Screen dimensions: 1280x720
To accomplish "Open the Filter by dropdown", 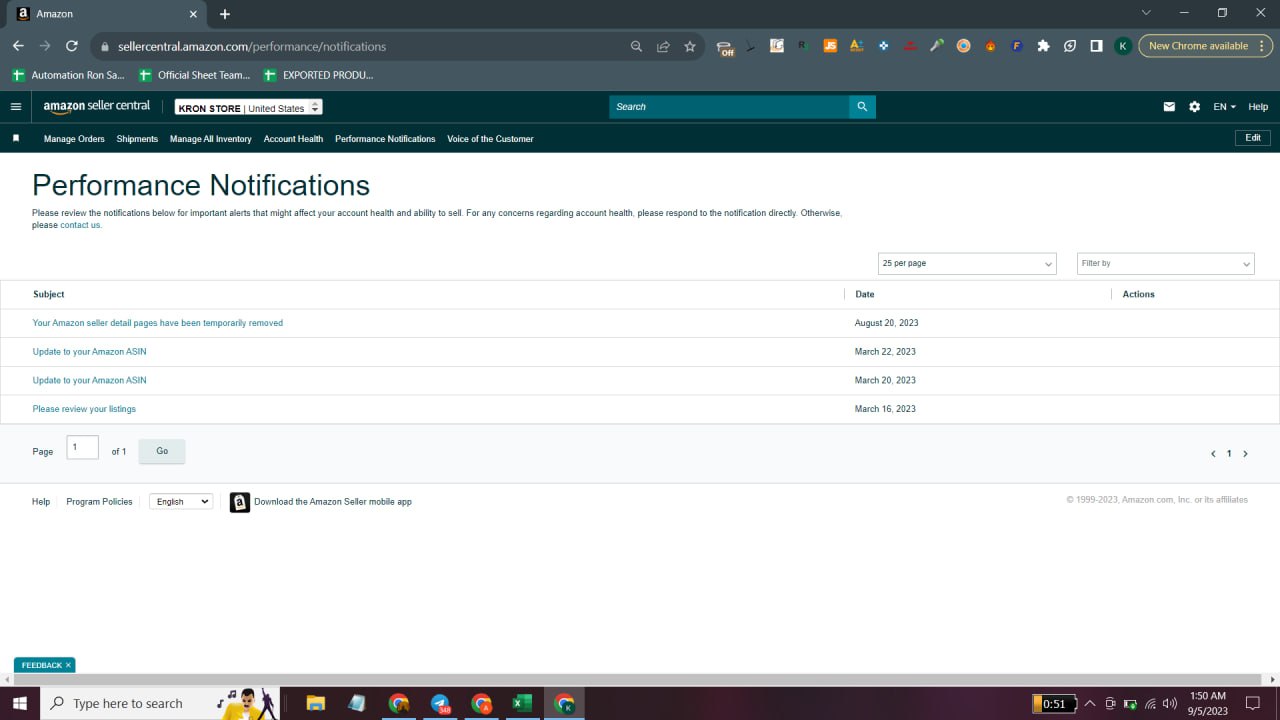I will pyautogui.click(x=1165, y=263).
